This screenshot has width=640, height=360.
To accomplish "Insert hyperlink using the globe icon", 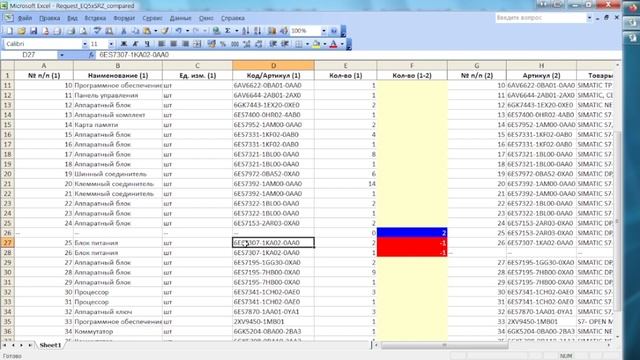I will click(x=216, y=31).
